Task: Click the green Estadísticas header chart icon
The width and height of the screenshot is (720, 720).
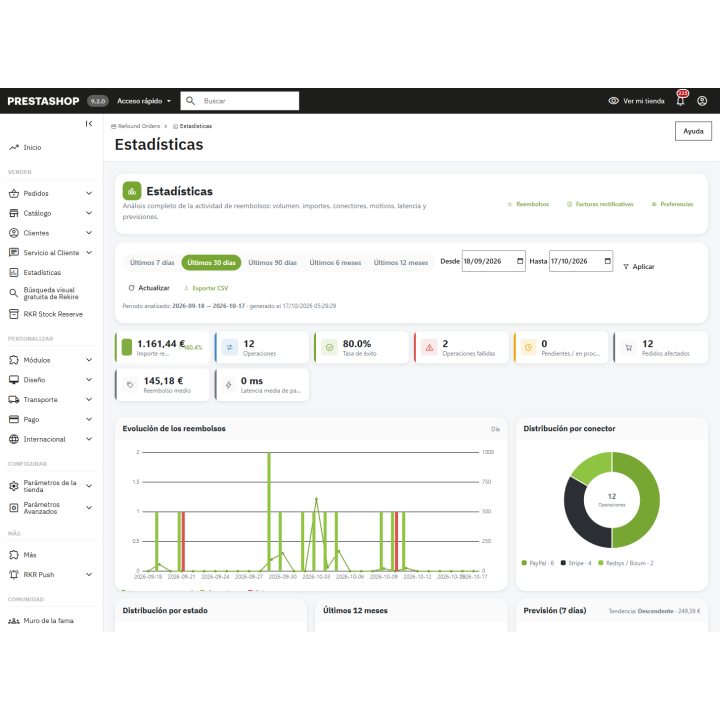Action: pos(132,191)
